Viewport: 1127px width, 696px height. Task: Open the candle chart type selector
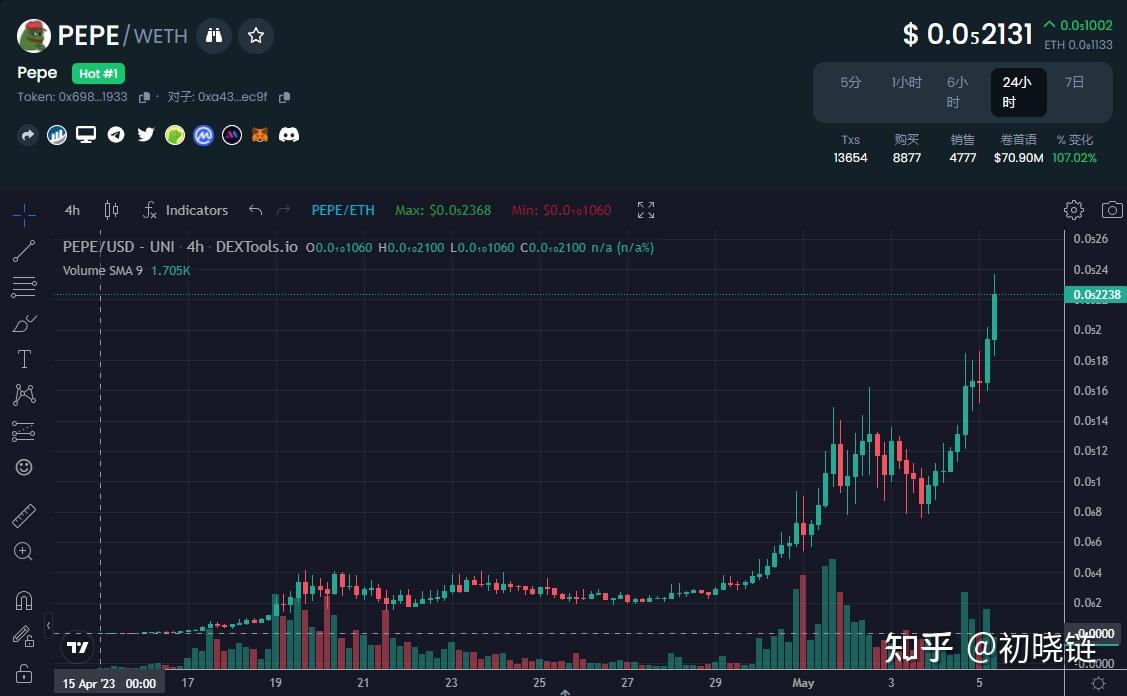coord(111,210)
